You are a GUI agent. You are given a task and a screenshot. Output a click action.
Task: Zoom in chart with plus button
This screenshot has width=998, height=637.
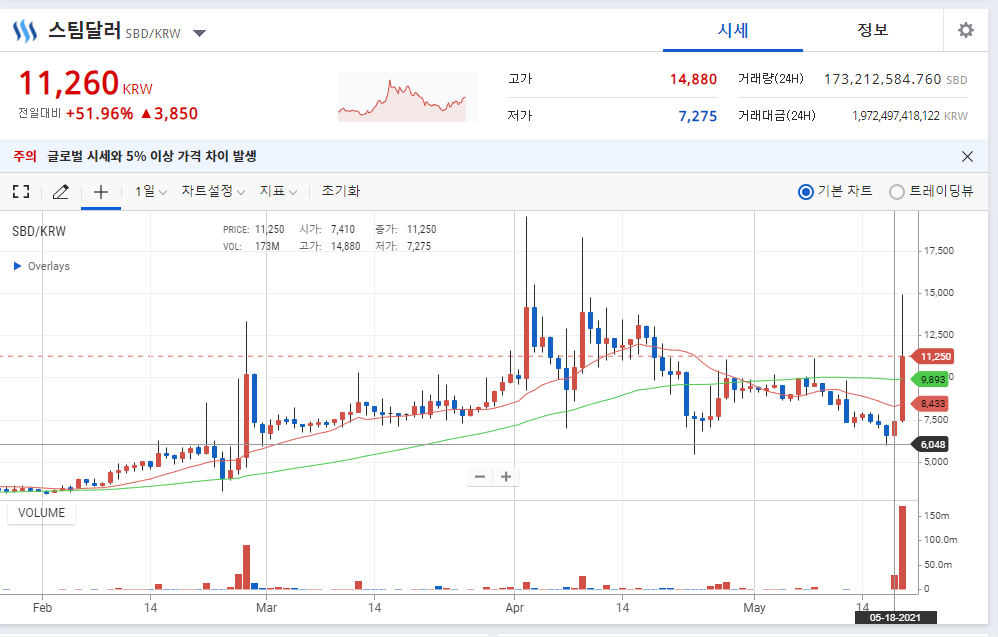pyautogui.click(x=506, y=477)
